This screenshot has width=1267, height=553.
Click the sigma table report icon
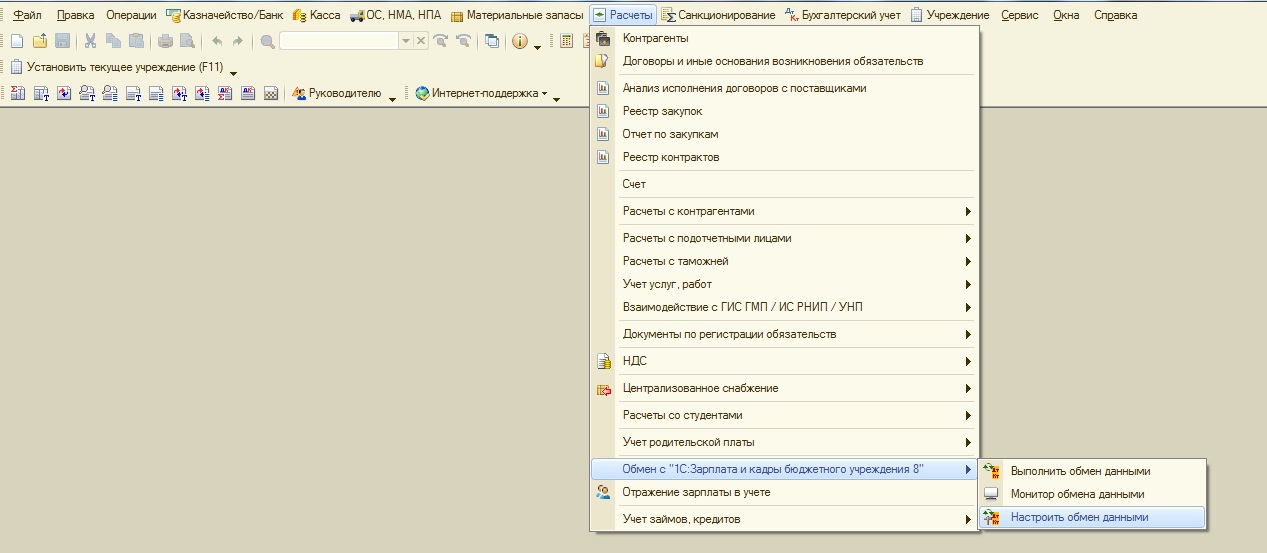17,94
